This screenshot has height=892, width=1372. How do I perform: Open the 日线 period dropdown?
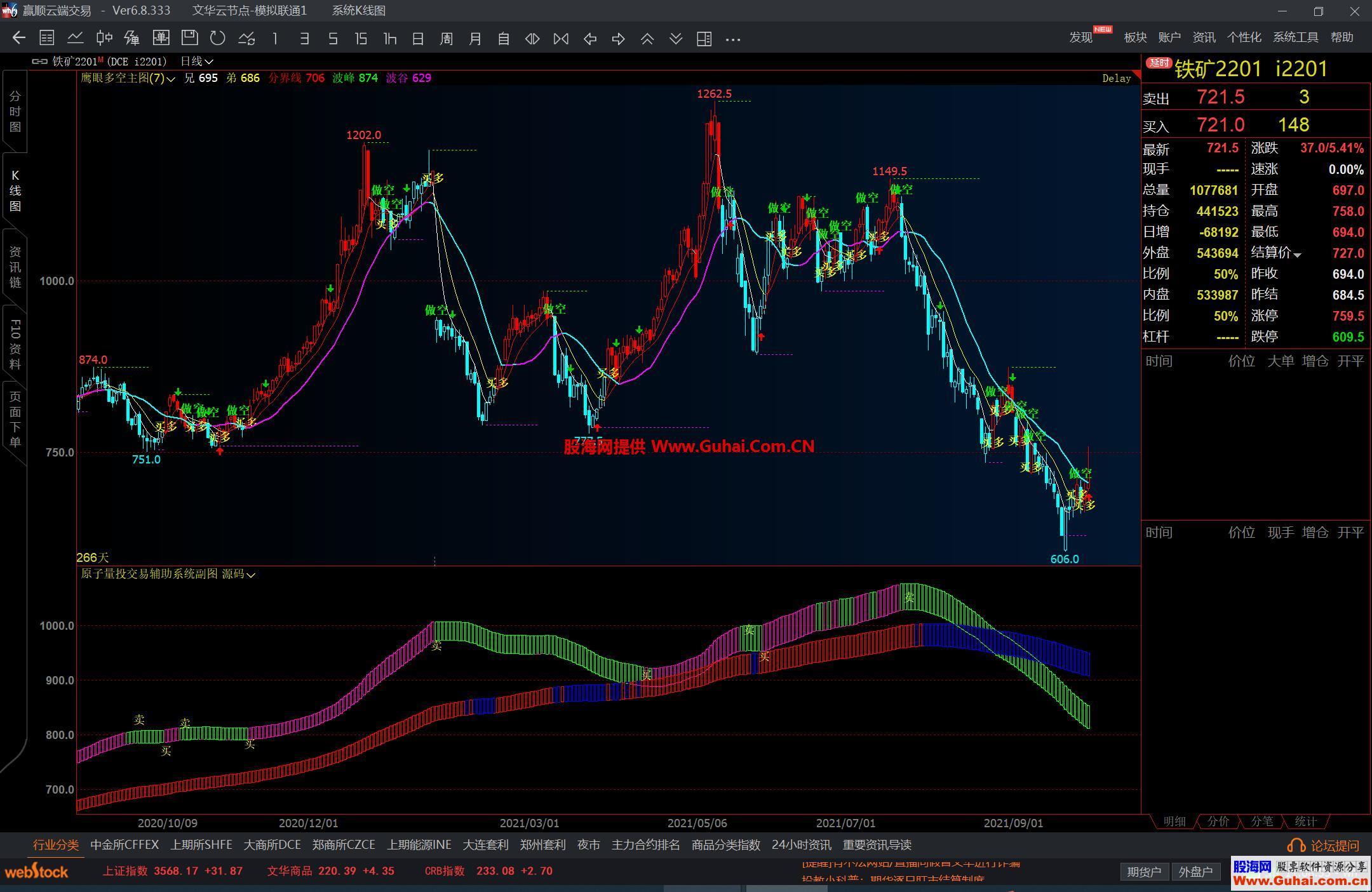[x=197, y=62]
